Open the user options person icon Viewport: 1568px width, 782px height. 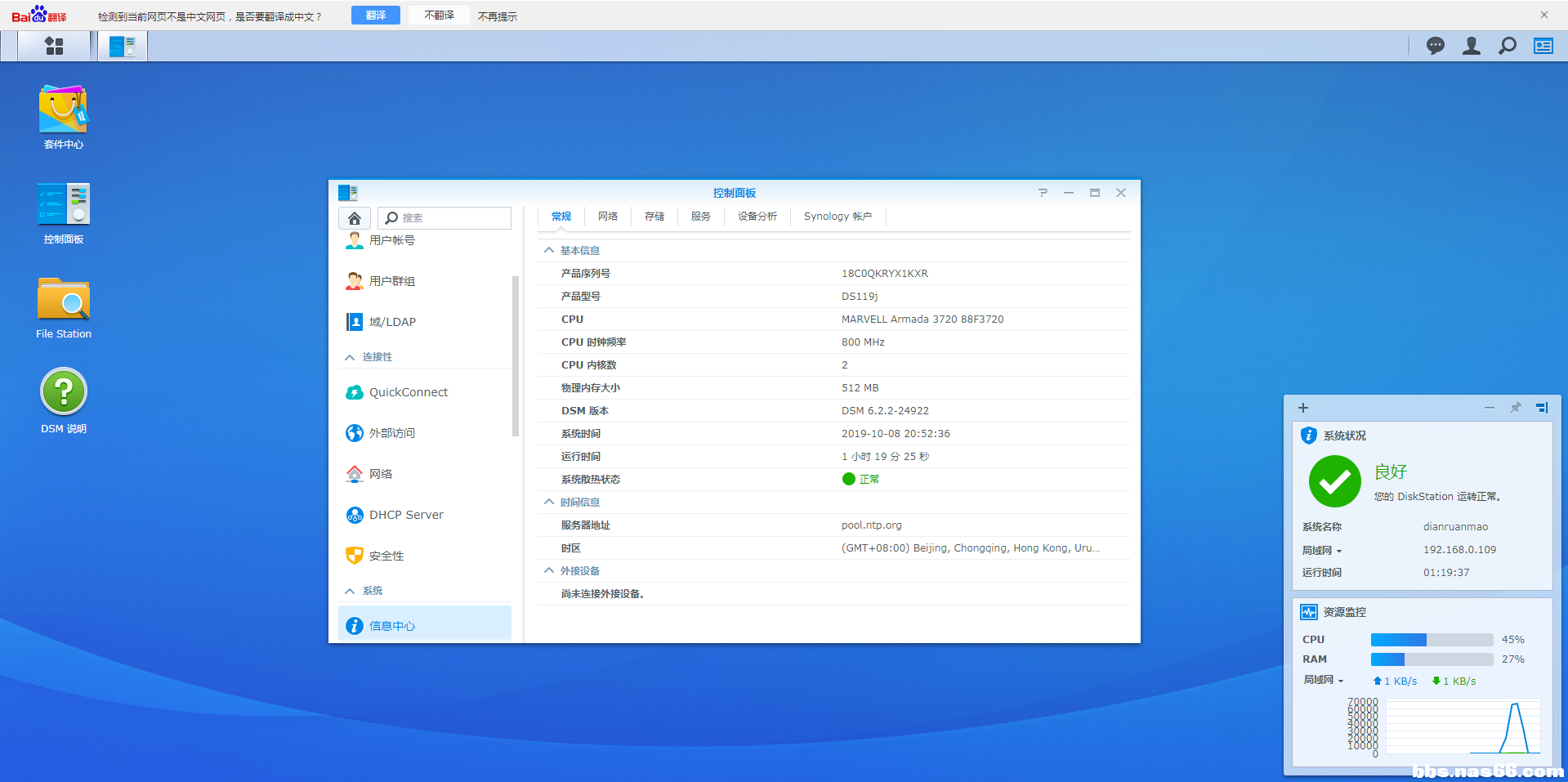(x=1472, y=46)
